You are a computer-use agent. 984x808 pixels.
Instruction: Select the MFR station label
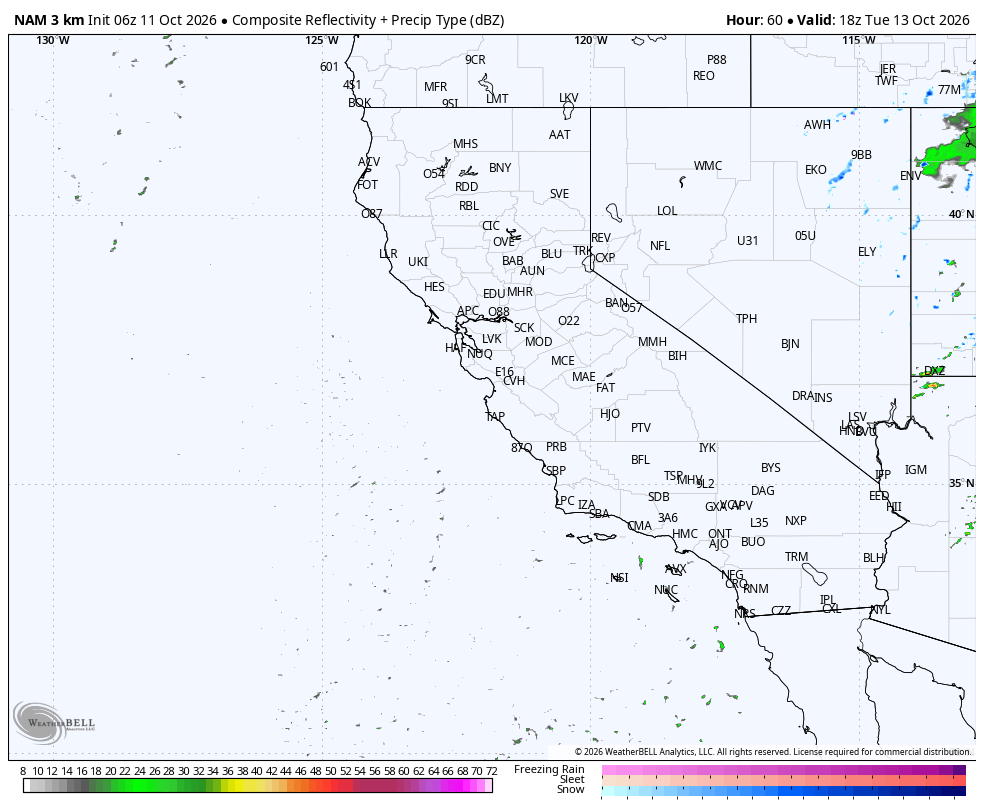coord(436,87)
